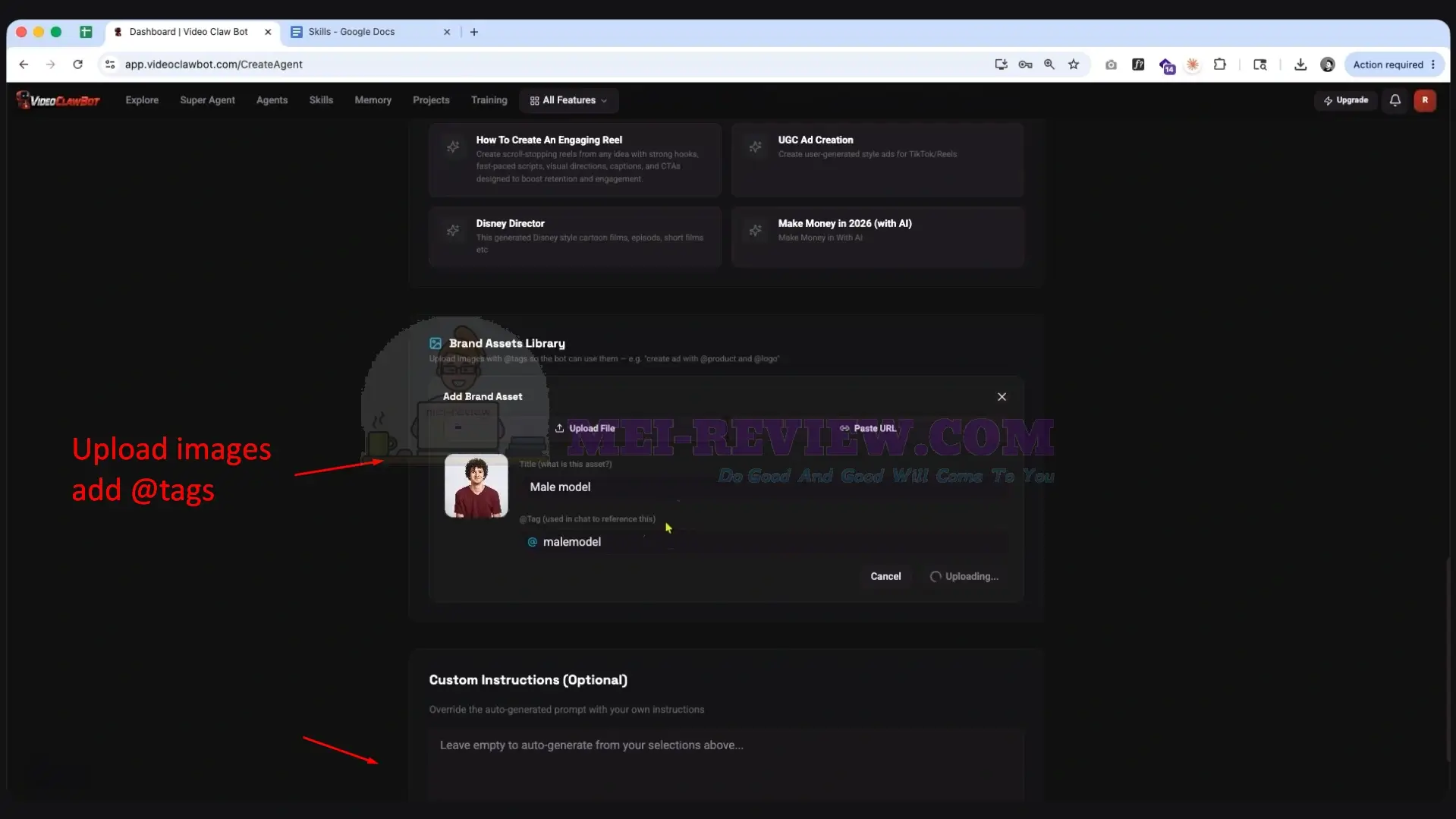Select the Disney Director skill card

pos(575,236)
